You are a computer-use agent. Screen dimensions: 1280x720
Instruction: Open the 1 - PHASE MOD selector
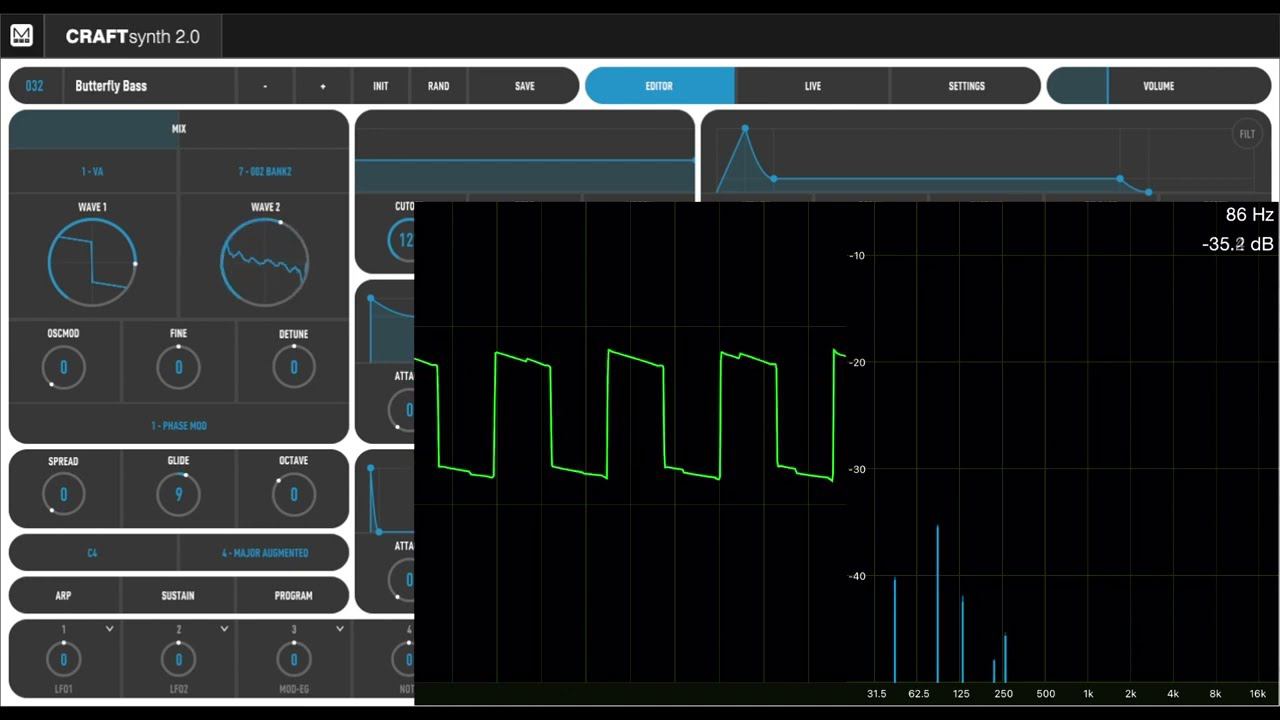(179, 425)
